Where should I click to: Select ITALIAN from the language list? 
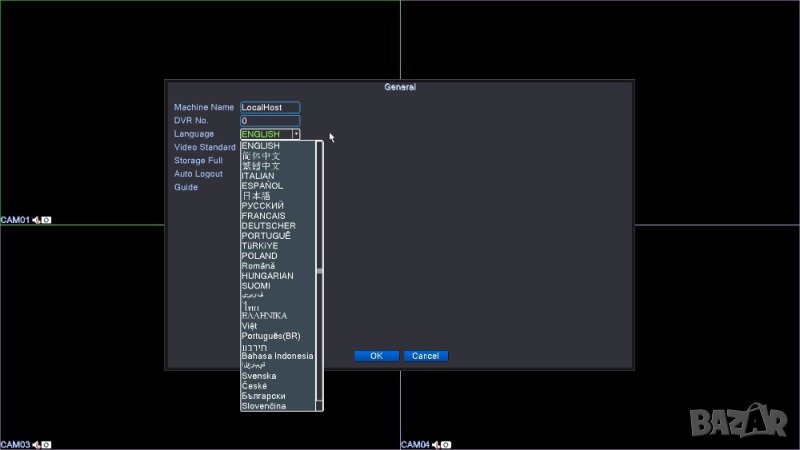258,176
